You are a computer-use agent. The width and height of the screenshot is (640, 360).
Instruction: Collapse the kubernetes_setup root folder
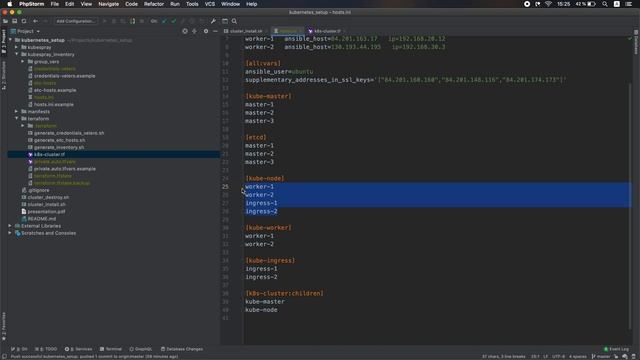coord(10,40)
